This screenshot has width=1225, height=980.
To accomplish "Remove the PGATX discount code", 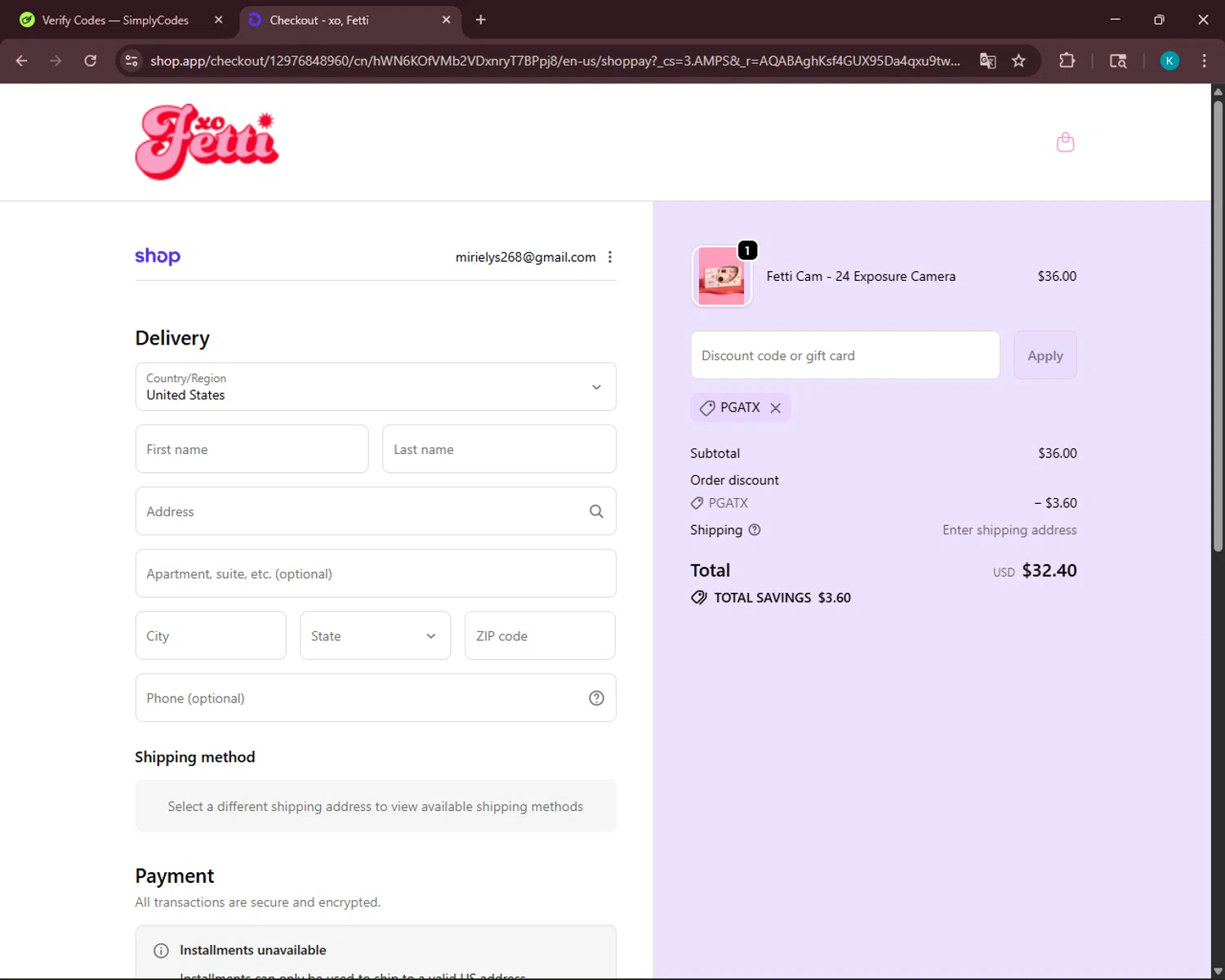I will 776,408.
